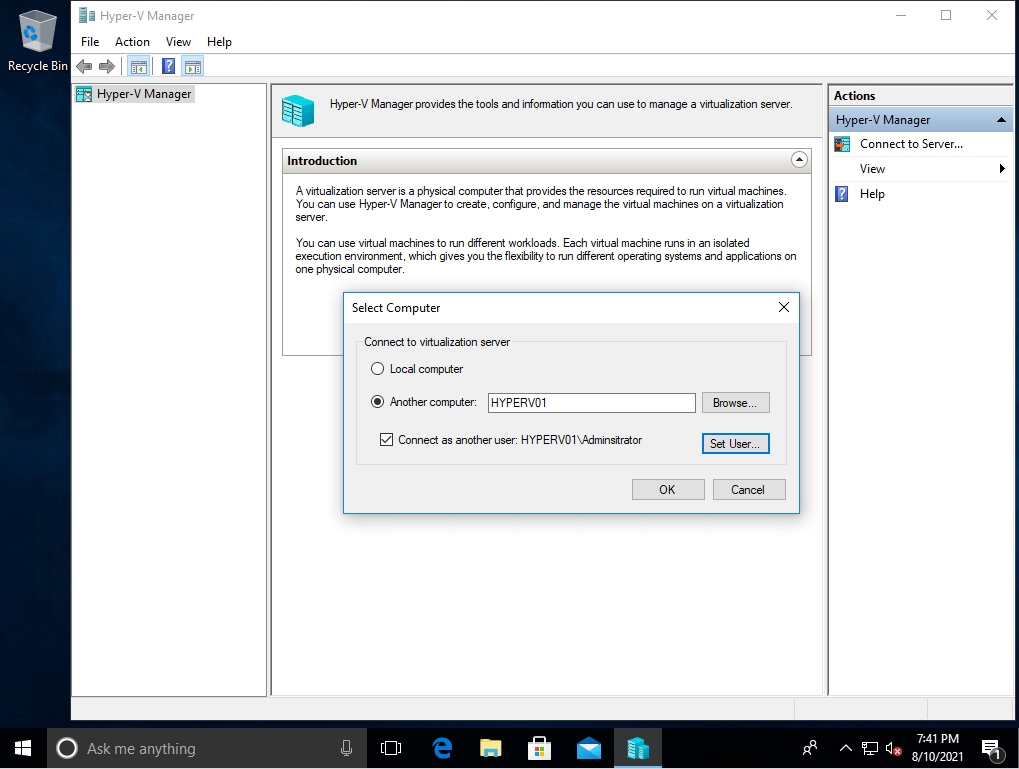
Task: Open the Help toolbar icon with question mark
Action: click(168, 66)
